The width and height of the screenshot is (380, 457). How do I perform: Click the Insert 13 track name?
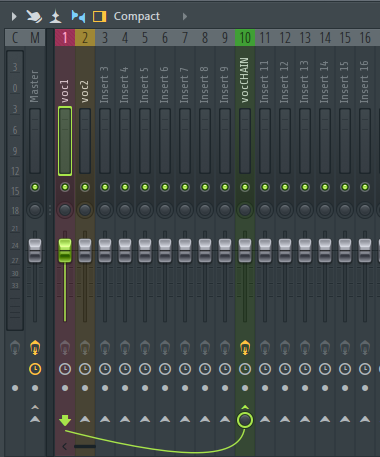tap(304, 82)
